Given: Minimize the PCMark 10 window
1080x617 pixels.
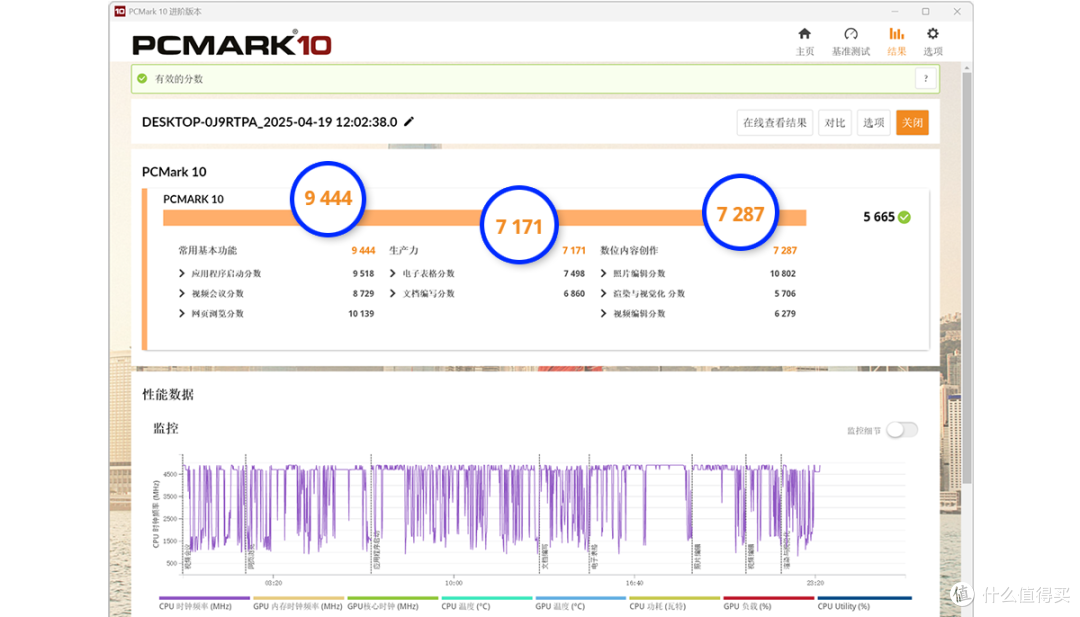Looking at the screenshot, I should click(895, 11).
